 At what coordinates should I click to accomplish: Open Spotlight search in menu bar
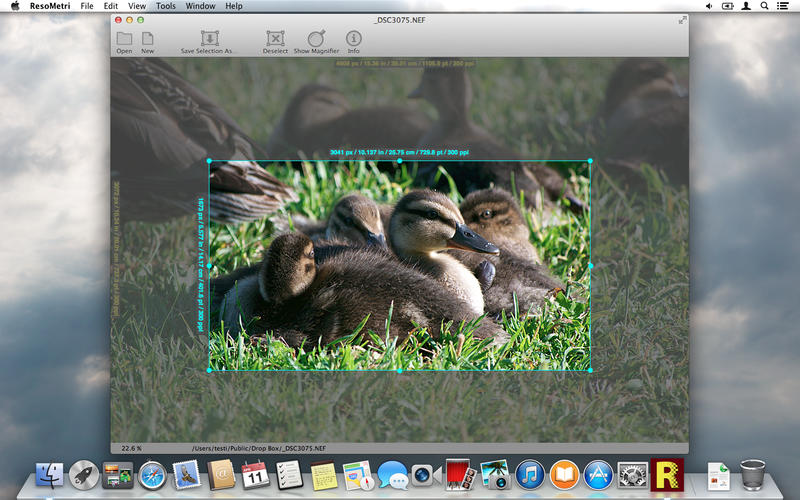click(x=767, y=6)
